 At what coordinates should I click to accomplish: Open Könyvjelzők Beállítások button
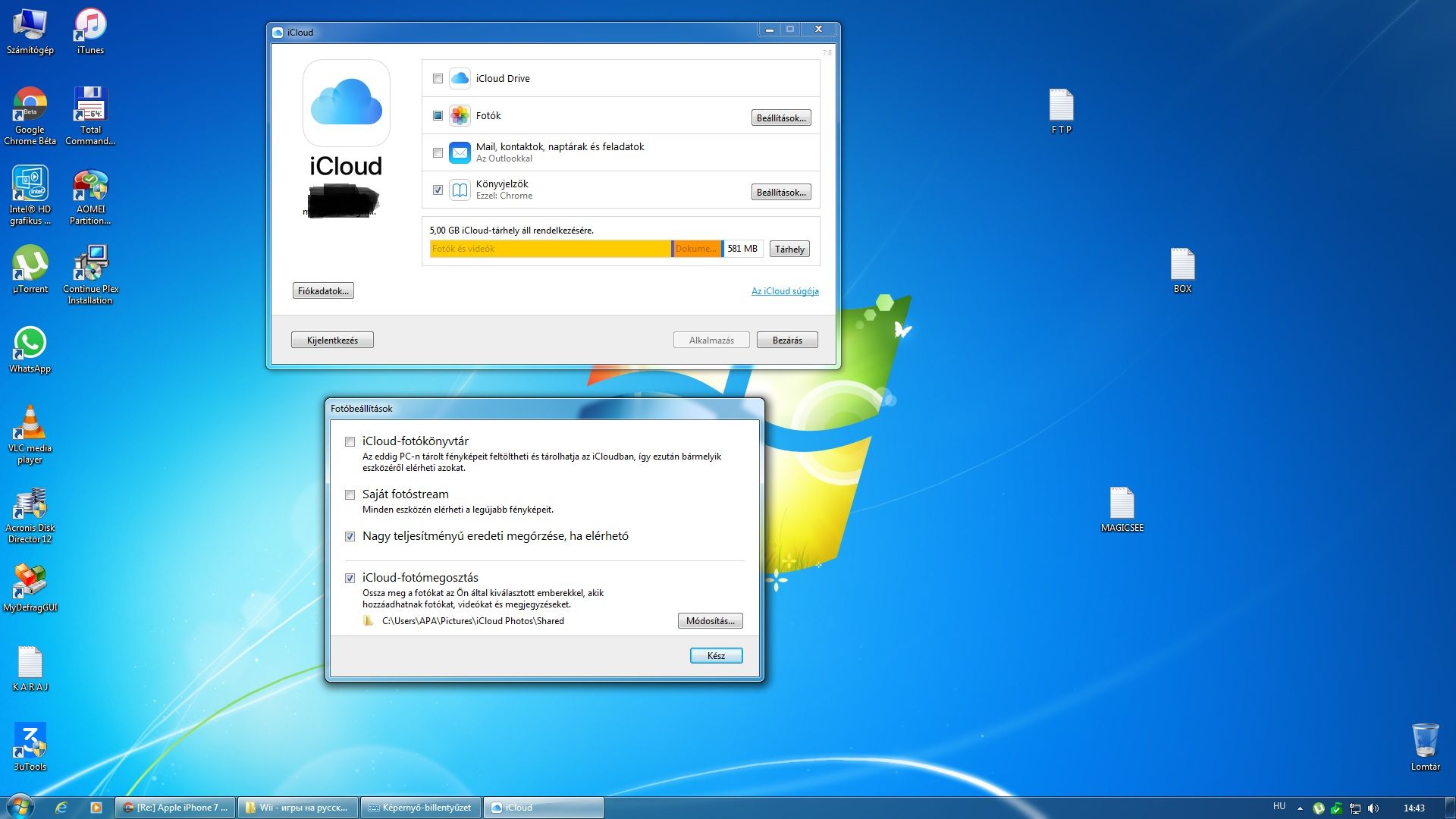781,192
